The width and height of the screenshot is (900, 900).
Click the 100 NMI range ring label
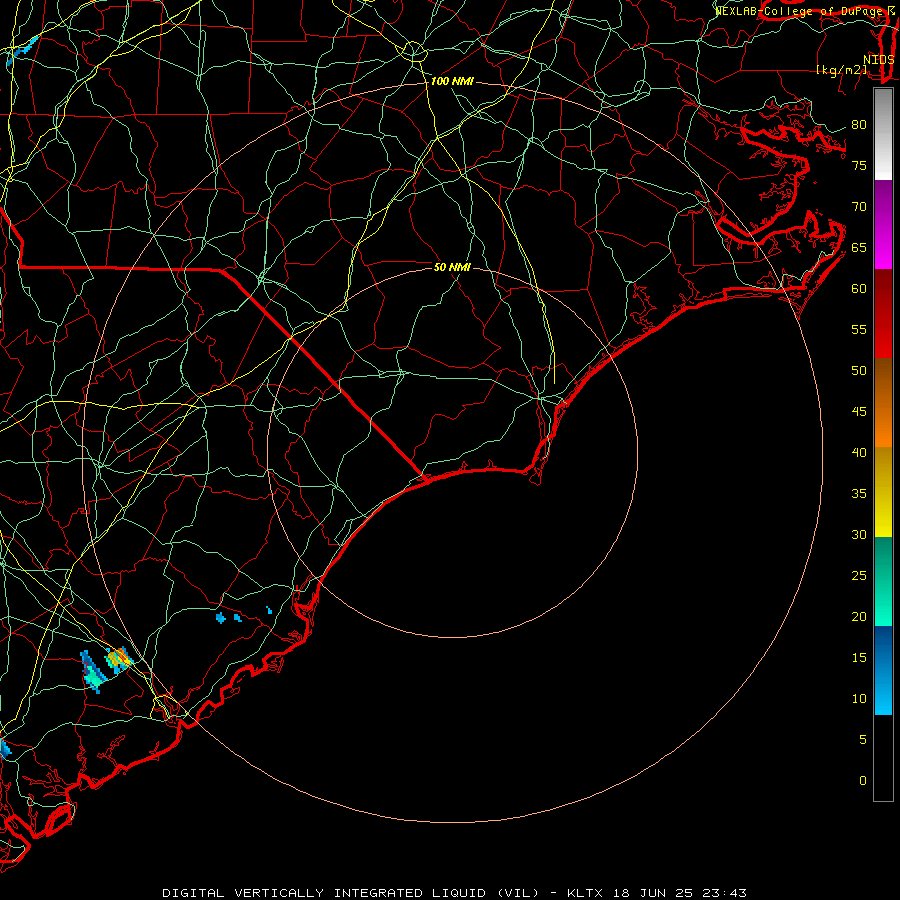click(x=452, y=82)
